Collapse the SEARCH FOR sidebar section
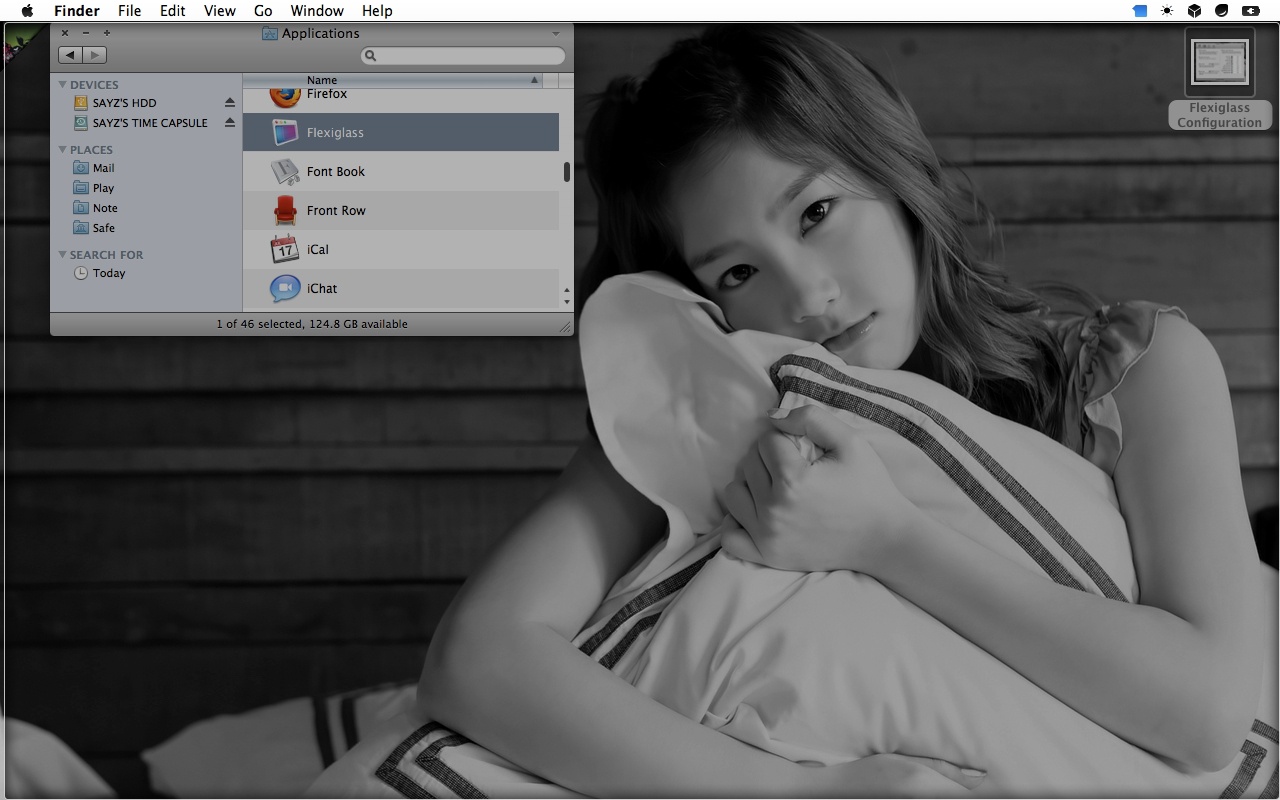 pyautogui.click(x=62, y=255)
